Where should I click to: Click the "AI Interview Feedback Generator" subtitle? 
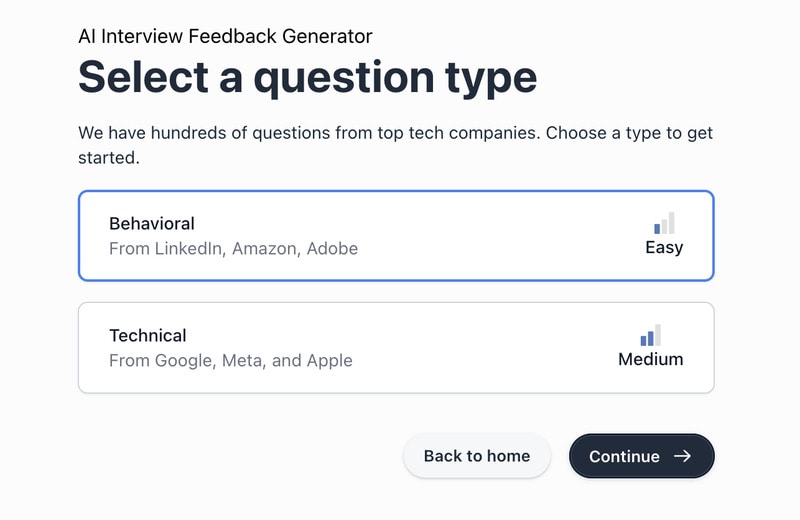click(225, 36)
